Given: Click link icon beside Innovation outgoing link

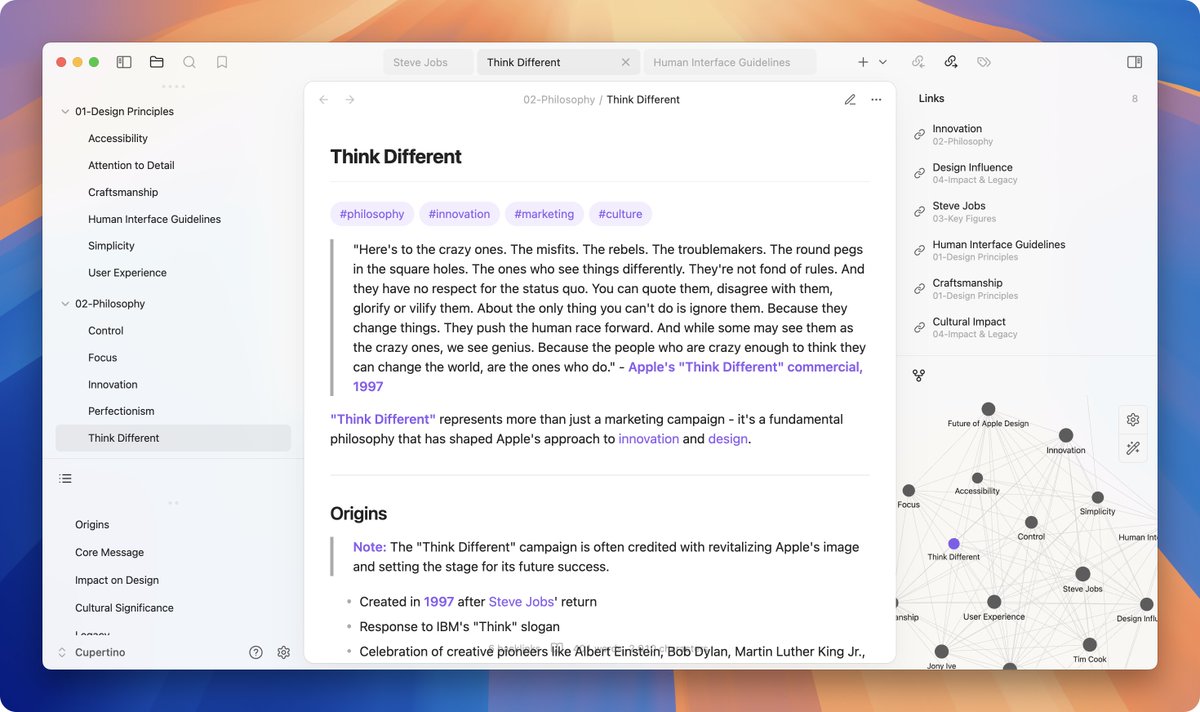Looking at the screenshot, I should coord(920,134).
